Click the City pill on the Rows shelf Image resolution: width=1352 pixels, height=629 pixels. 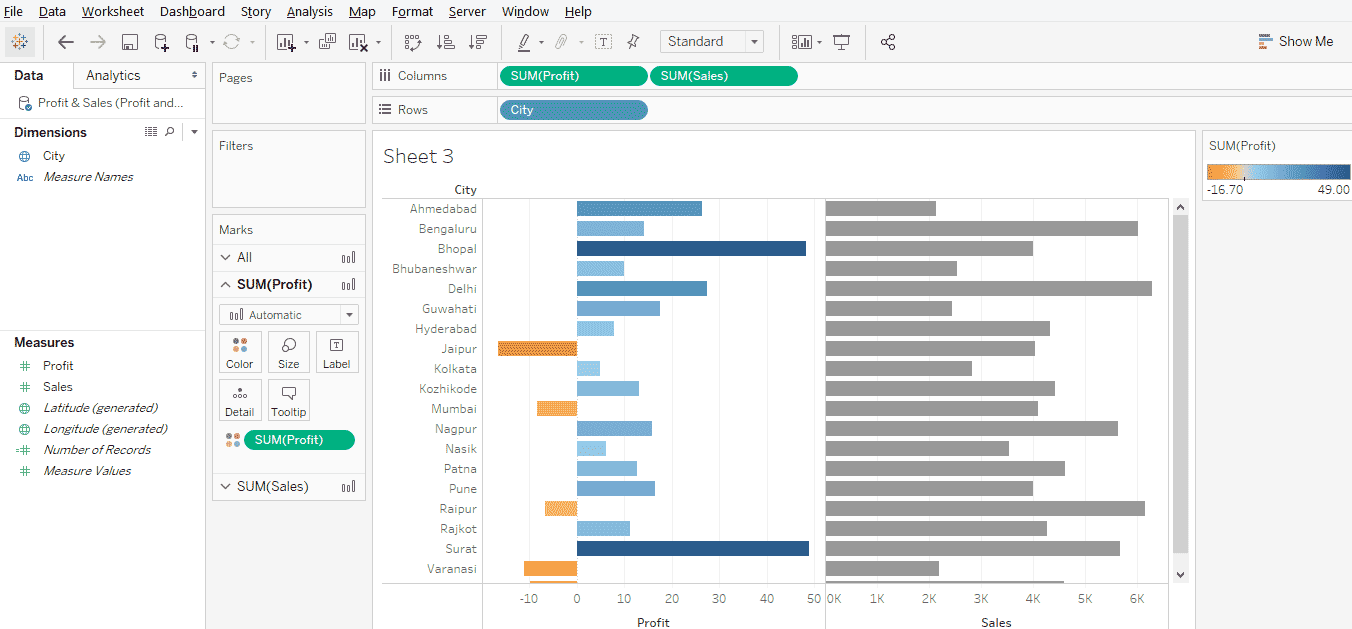point(573,109)
